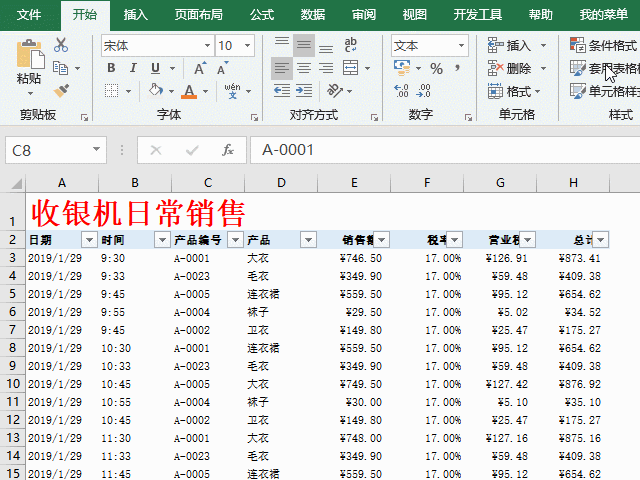Open the 日期 column filter dropdown

click(x=89, y=240)
